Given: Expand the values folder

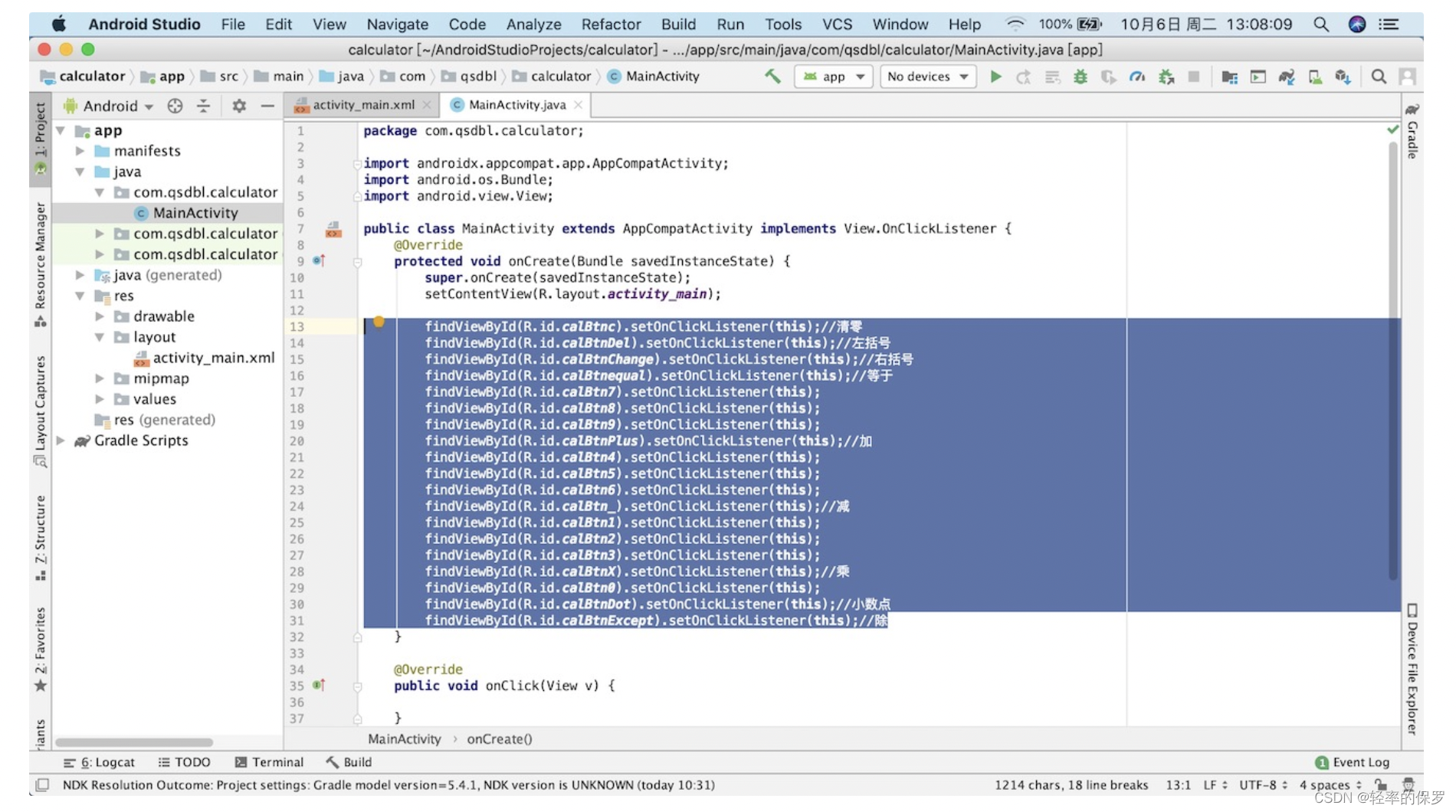Looking at the screenshot, I should (x=100, y=399).
